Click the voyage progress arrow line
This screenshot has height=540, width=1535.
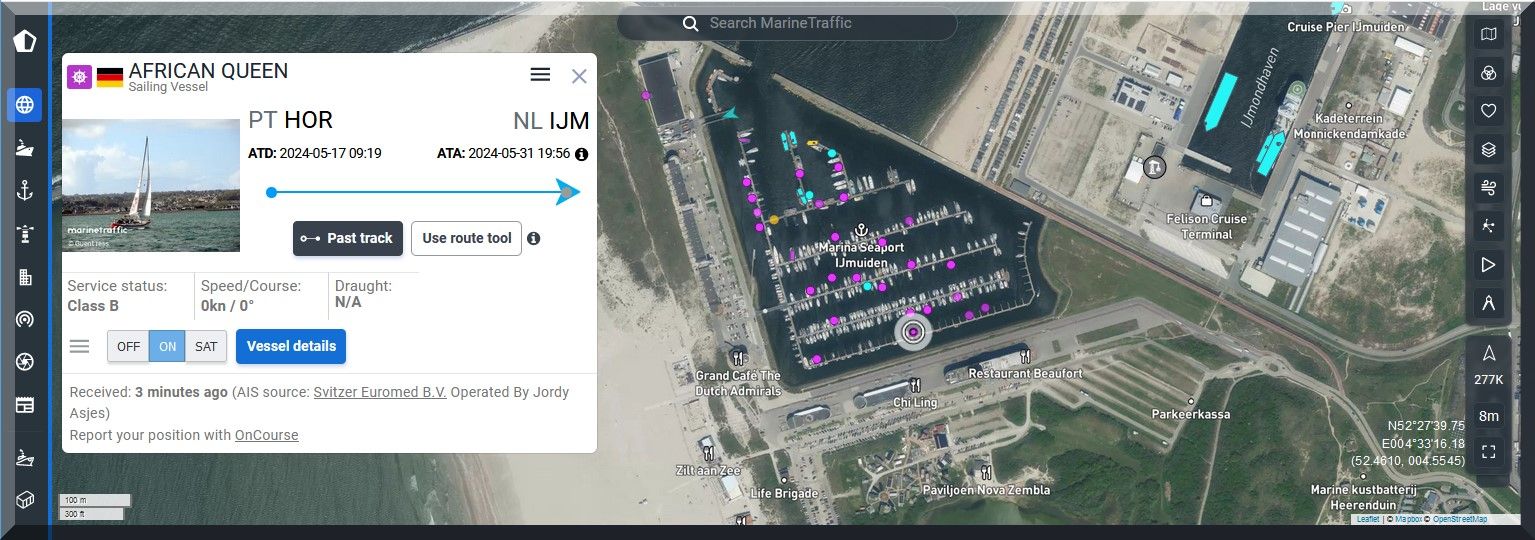[420, 192]
